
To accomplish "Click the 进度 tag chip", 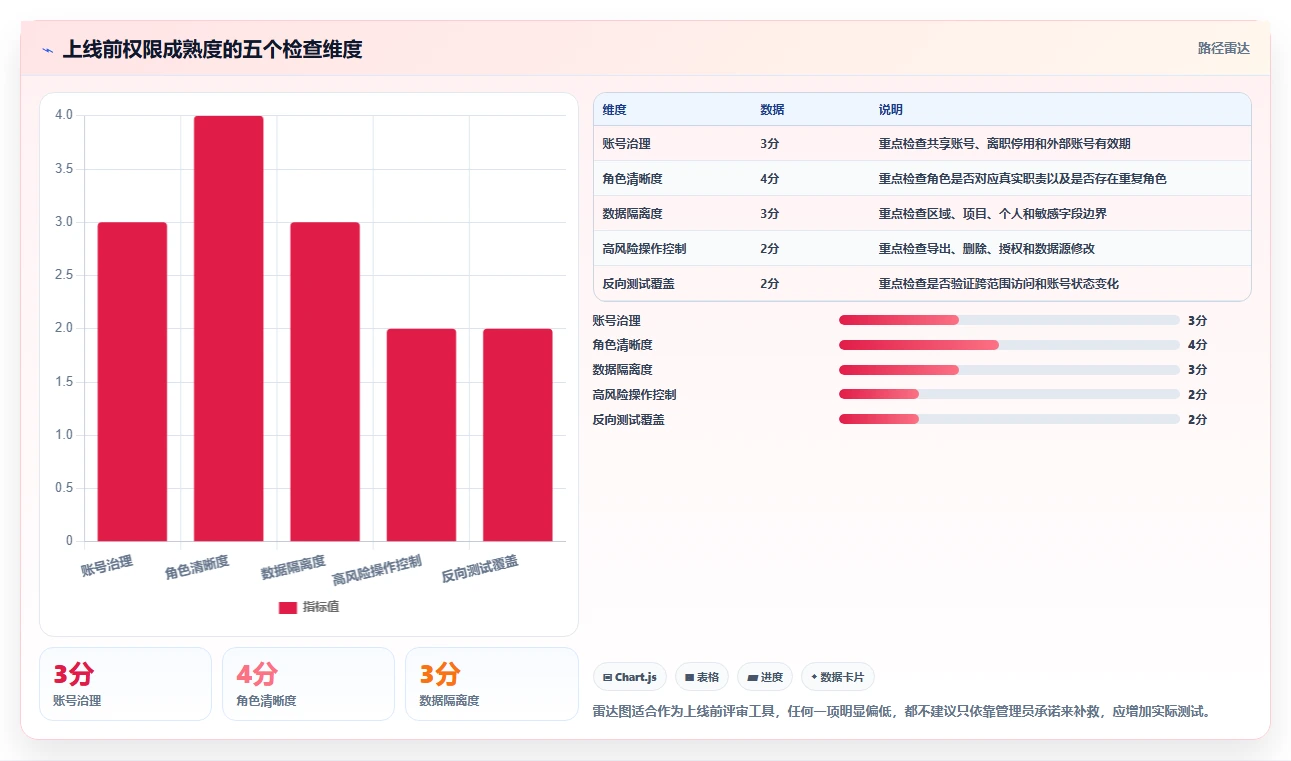I will click(765, 677).
